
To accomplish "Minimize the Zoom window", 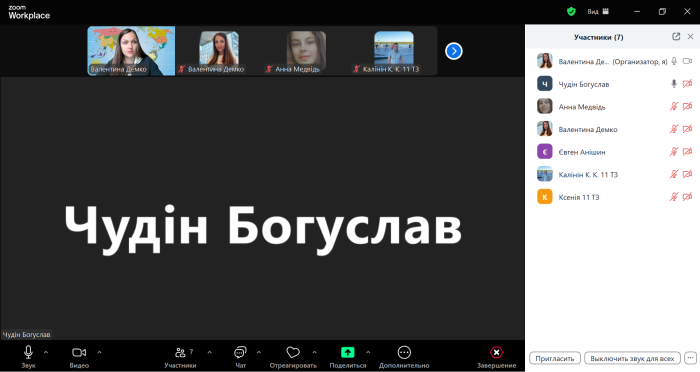I will pyautogui.click(x=637, y=12).
